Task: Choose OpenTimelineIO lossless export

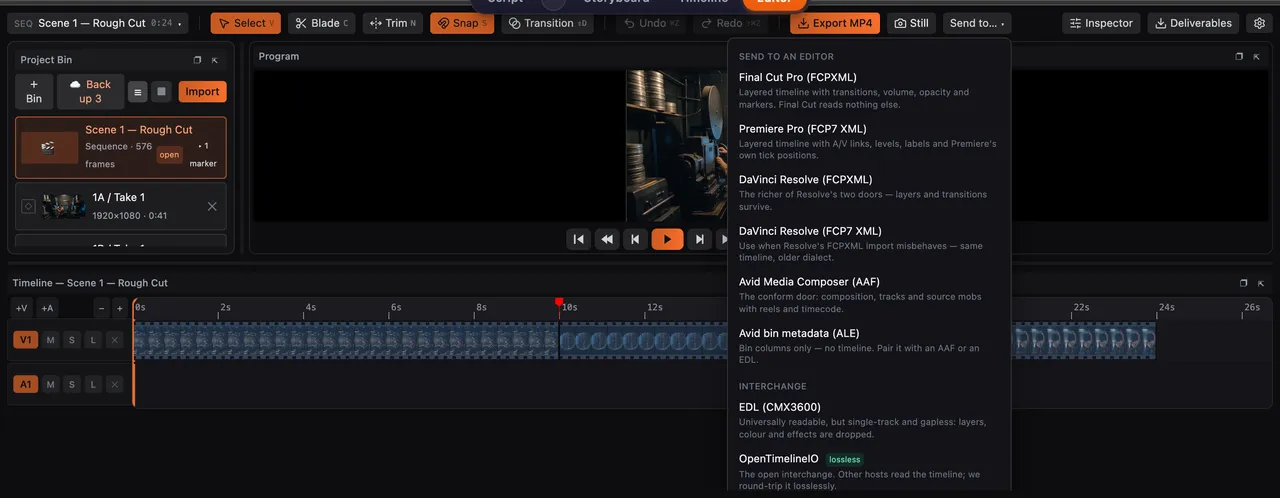Action: 868,471
